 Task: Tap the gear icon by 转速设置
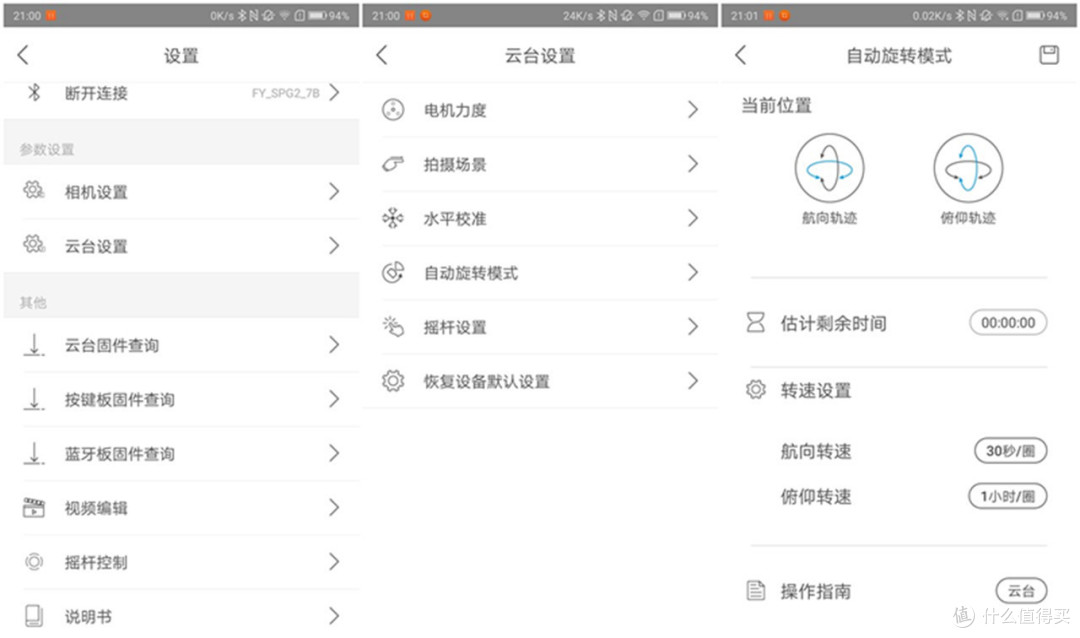(756, 390)
